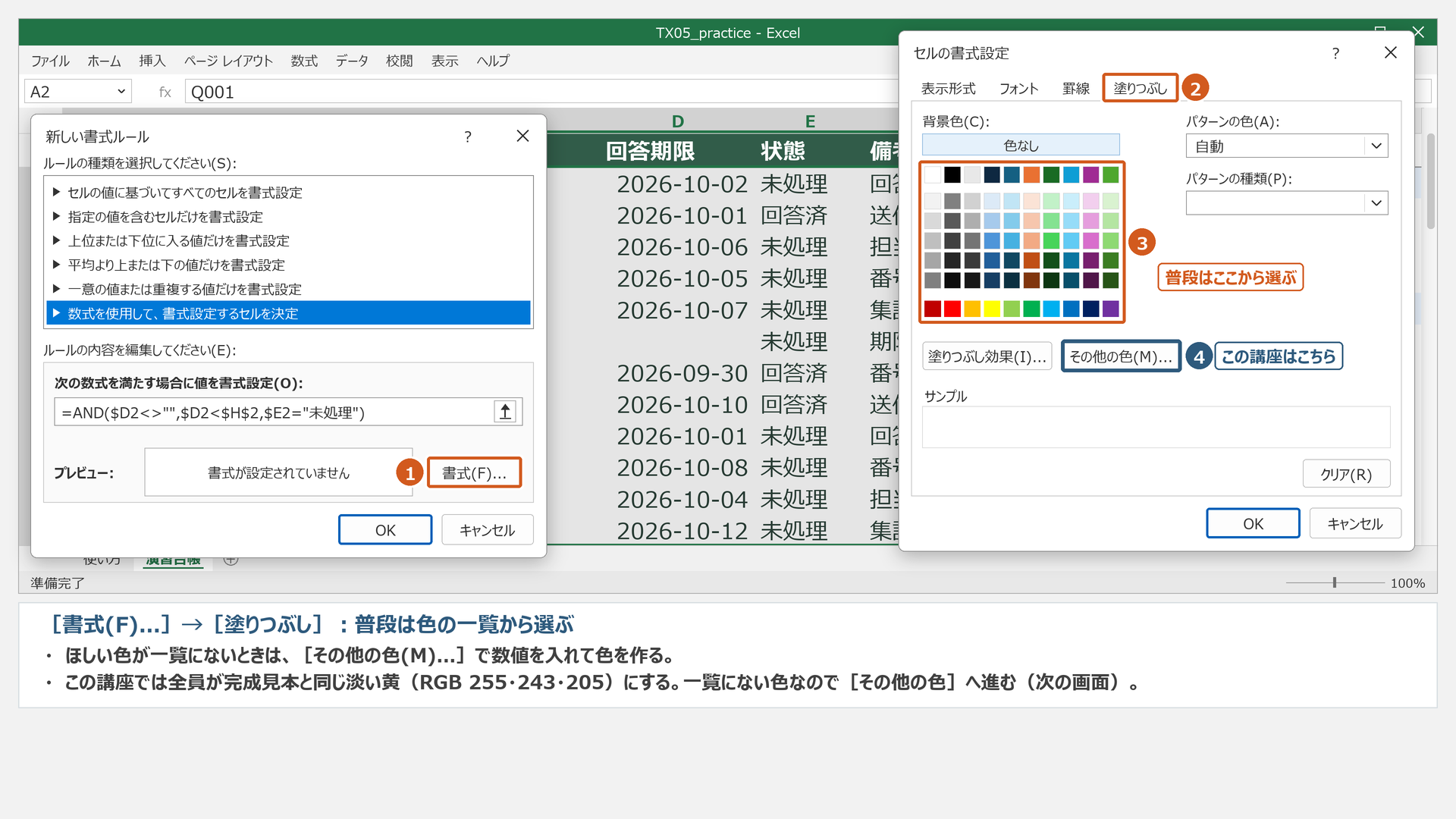Click the fx insert function icon

165,92
